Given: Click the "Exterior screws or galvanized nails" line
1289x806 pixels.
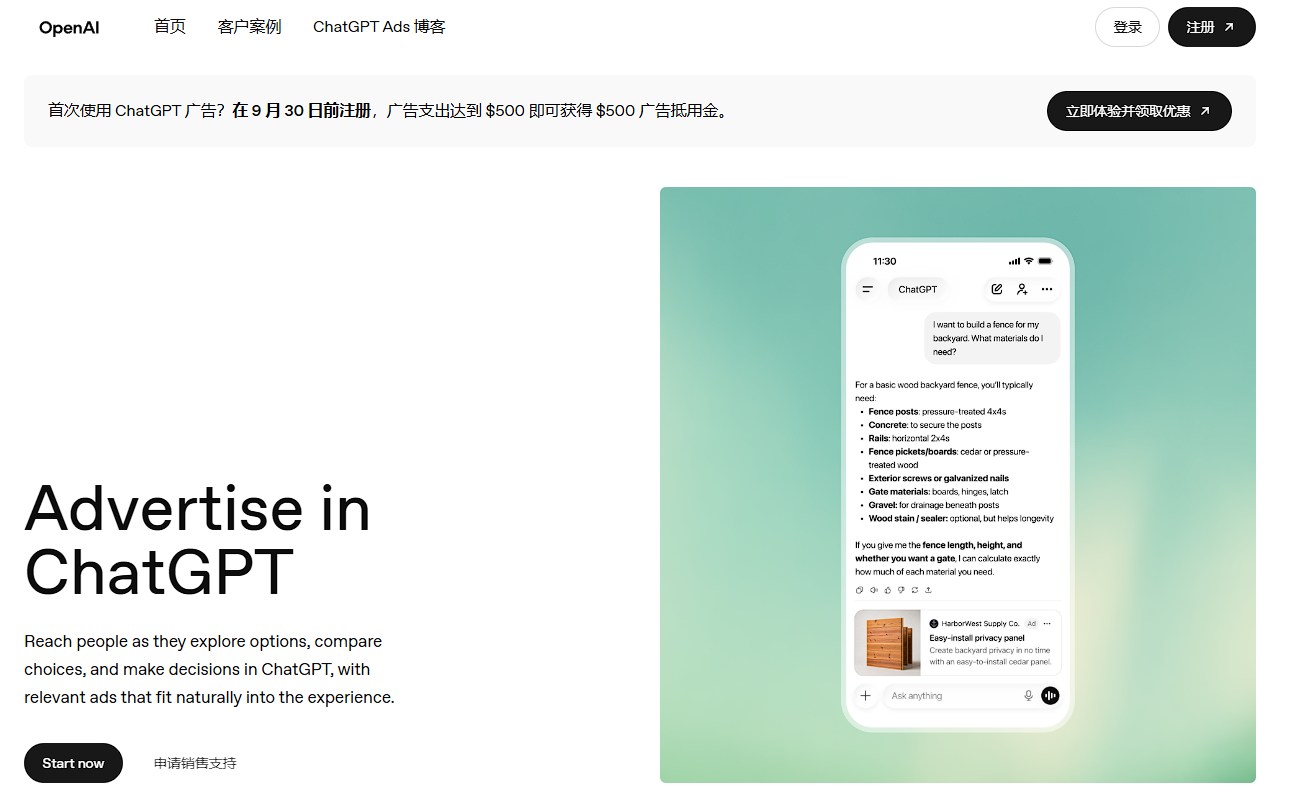Looking at the screenshot, I should (x=938, y=478).
